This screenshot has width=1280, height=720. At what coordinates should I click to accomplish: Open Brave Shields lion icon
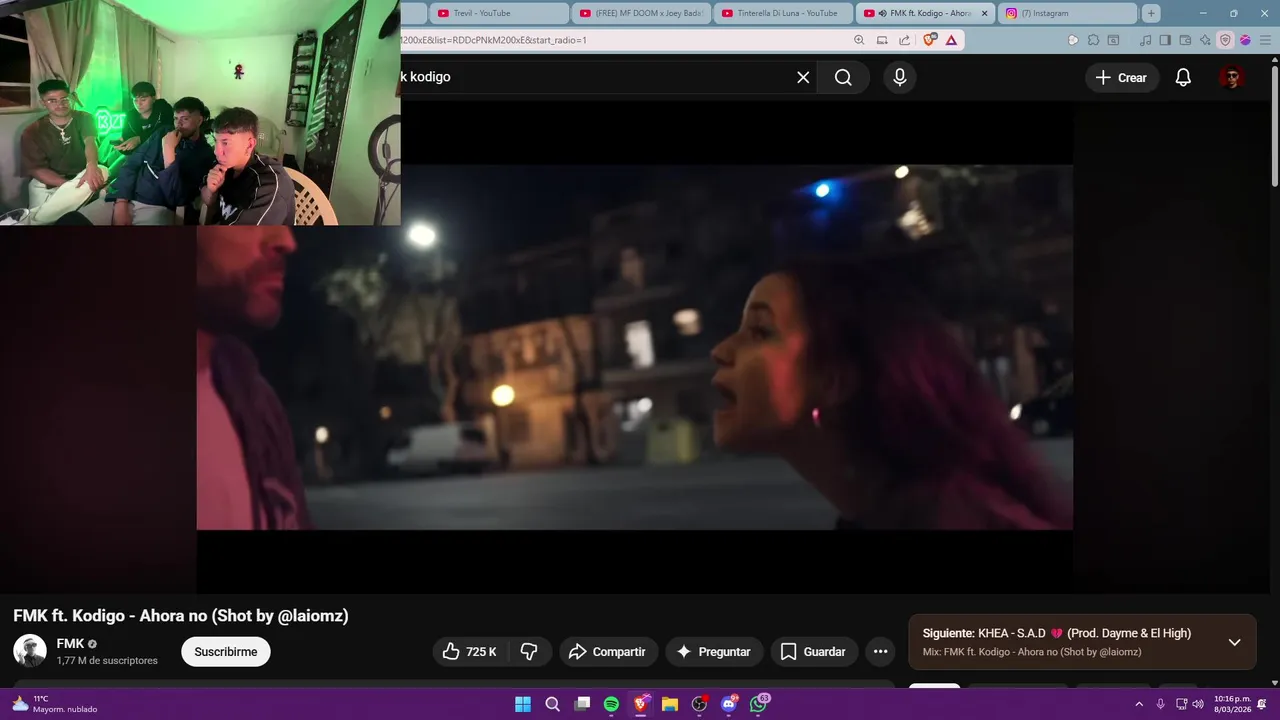pos(929,40)
